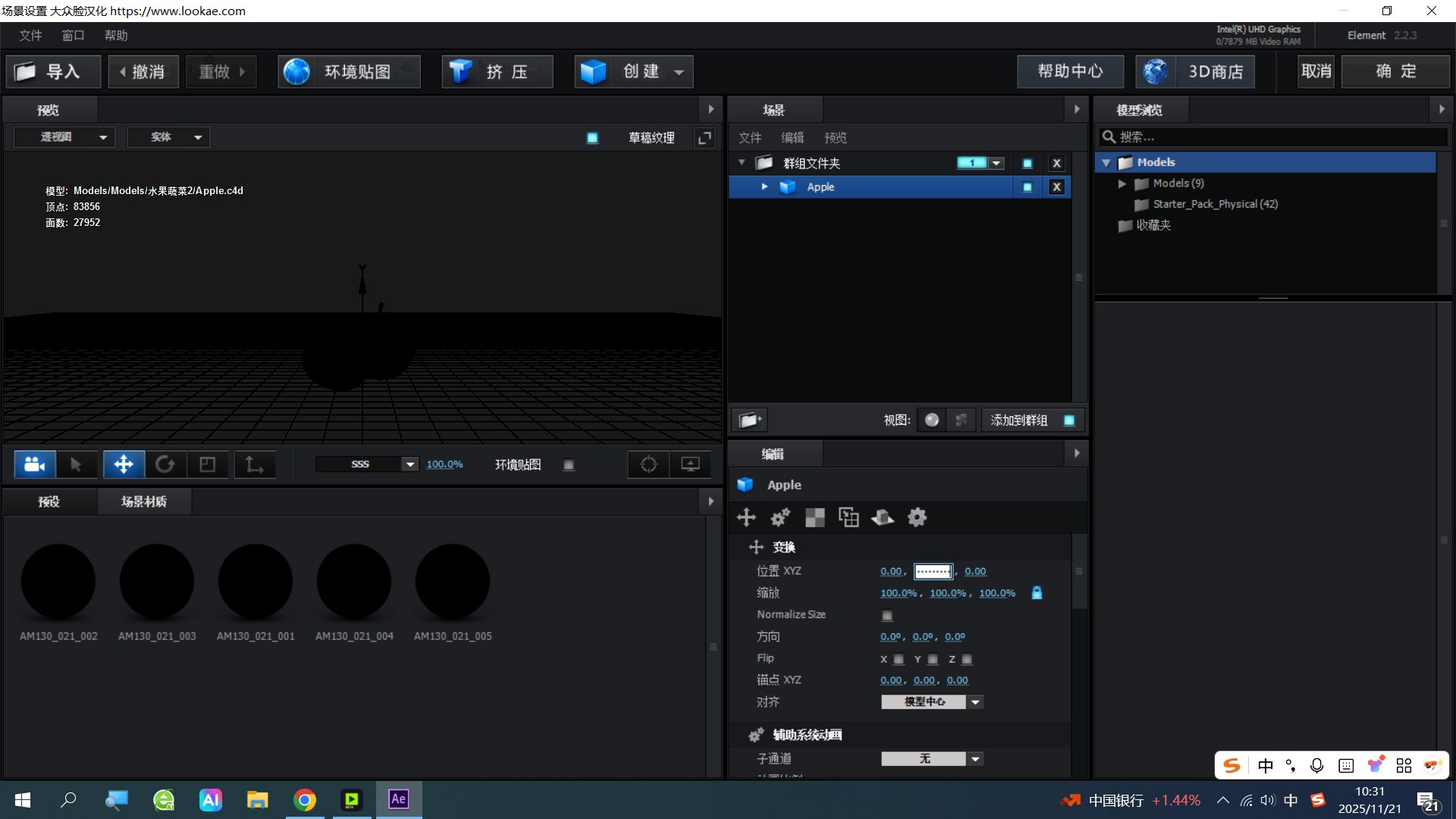The width and height of the screenshot is (1456, 819).
Task: Select the AM130_021_003 material swatch
Action: tap(157, 582)
